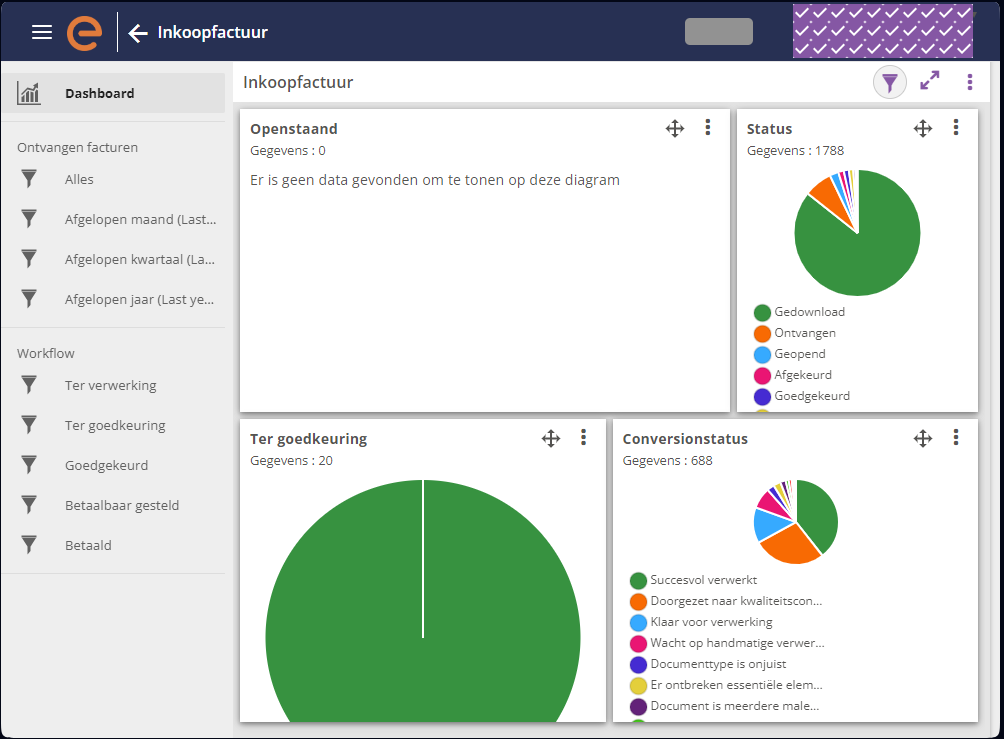The height and width of the screenshot is (739, 1004).
Task: Toggle the Ontvangen legend swatch
Action: click(762, 334)
